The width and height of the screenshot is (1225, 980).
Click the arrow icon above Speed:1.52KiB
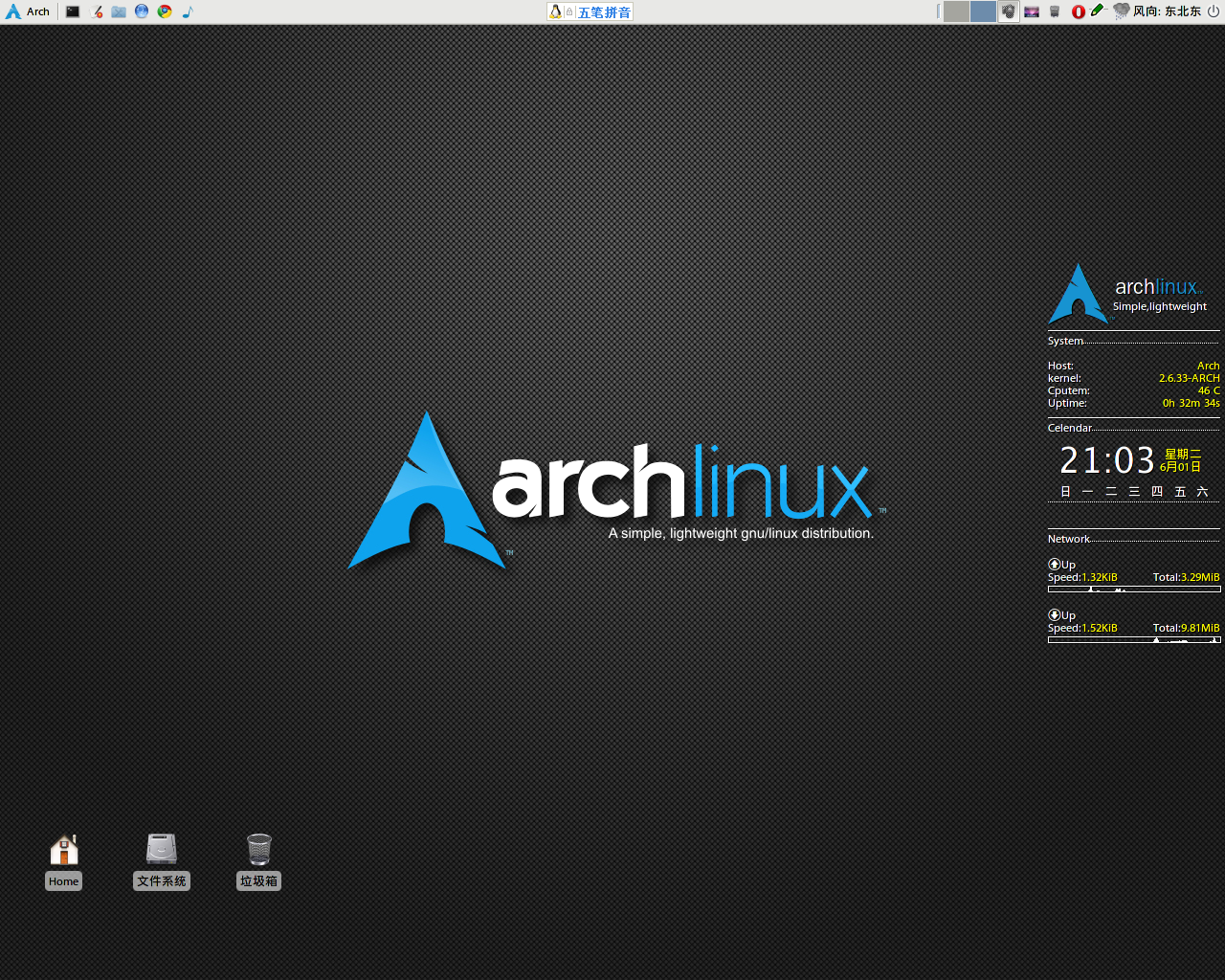pos(1054,615)
